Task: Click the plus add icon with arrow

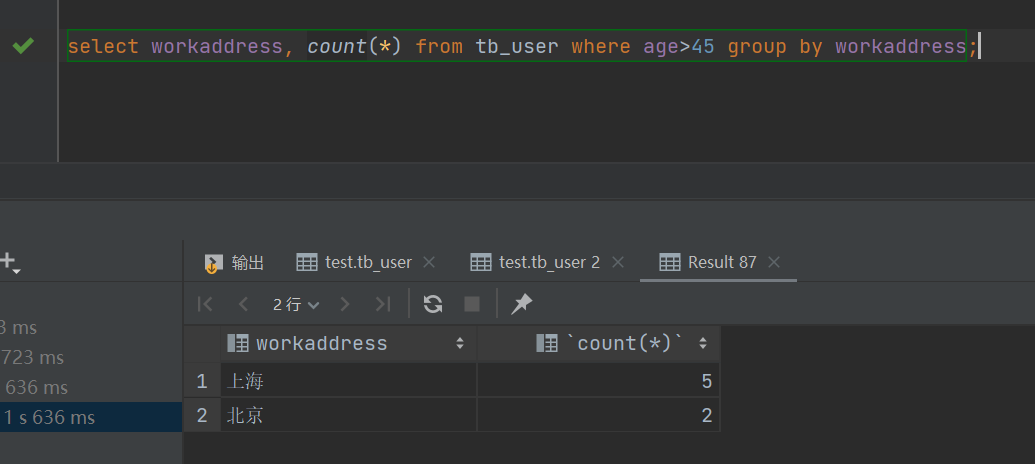Action: (x=9, y=263)
